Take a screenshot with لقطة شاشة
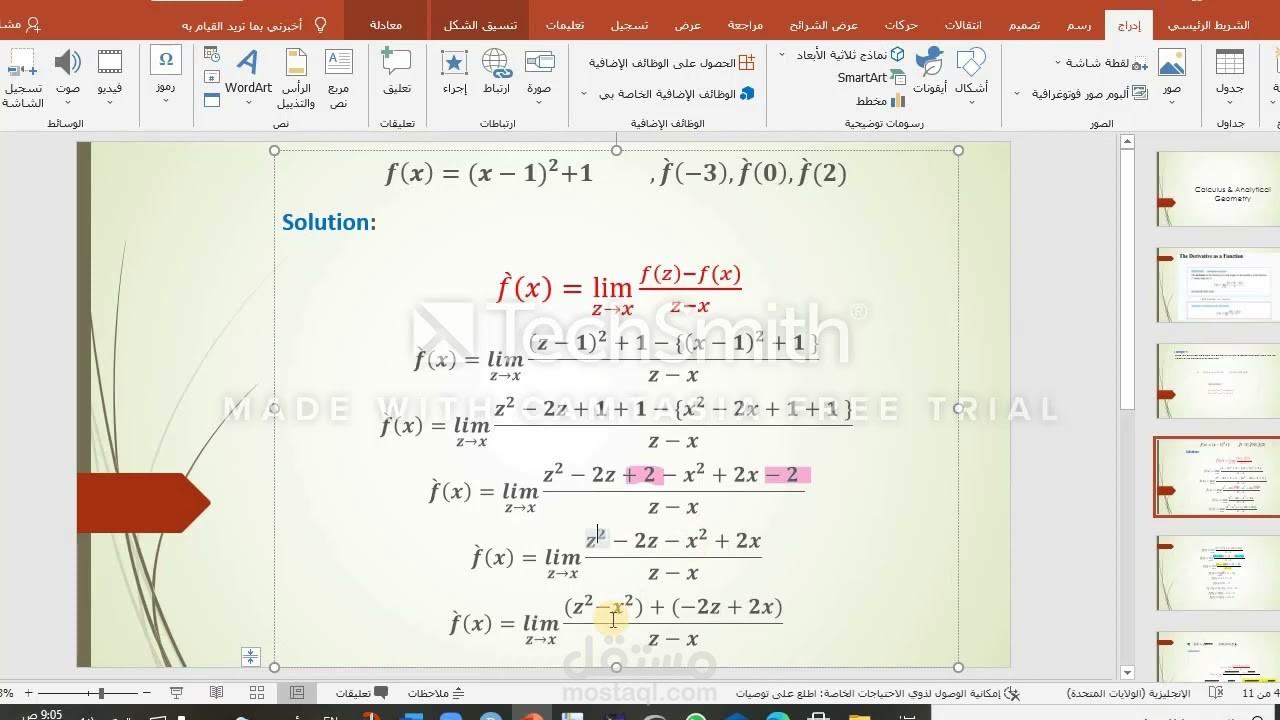This screenshot has height=720, width=1280. (1107, 63)
